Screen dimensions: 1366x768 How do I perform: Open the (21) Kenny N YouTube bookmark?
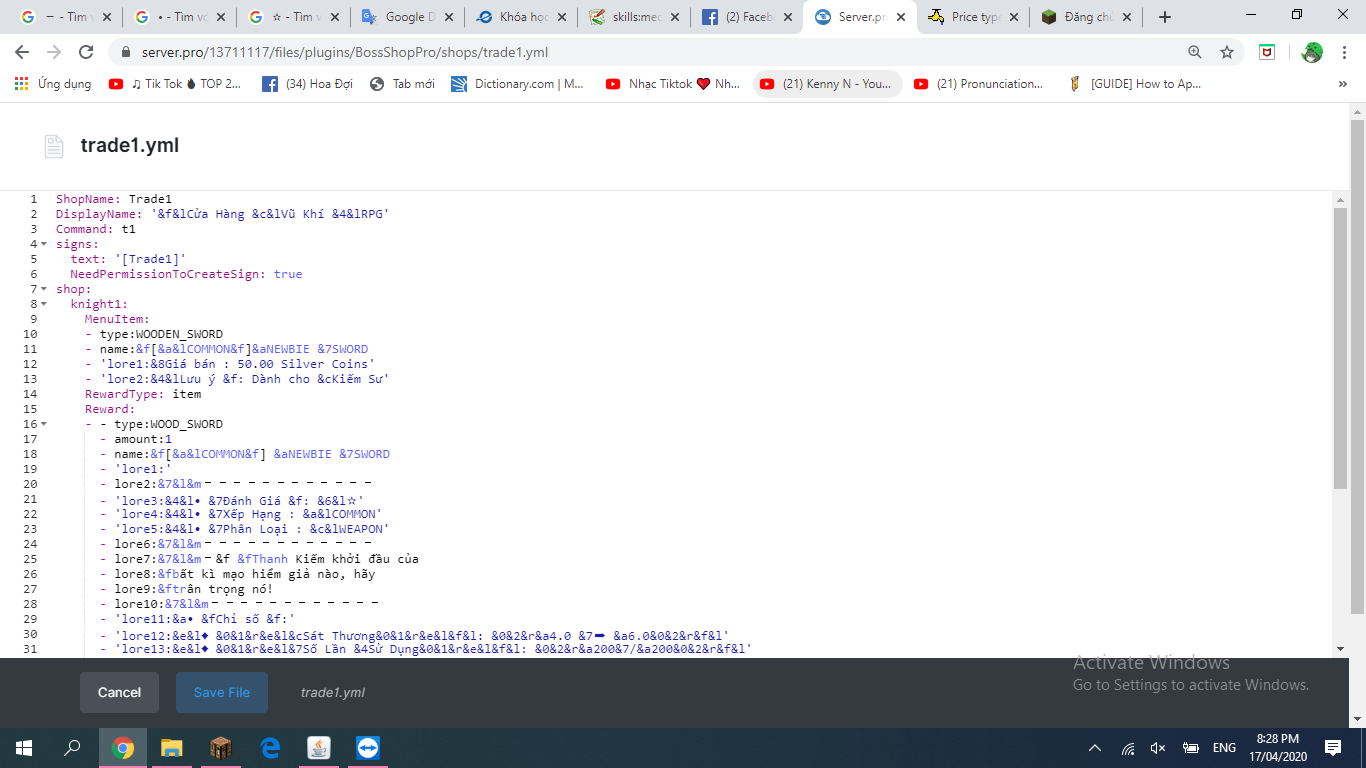pos(827,84)
